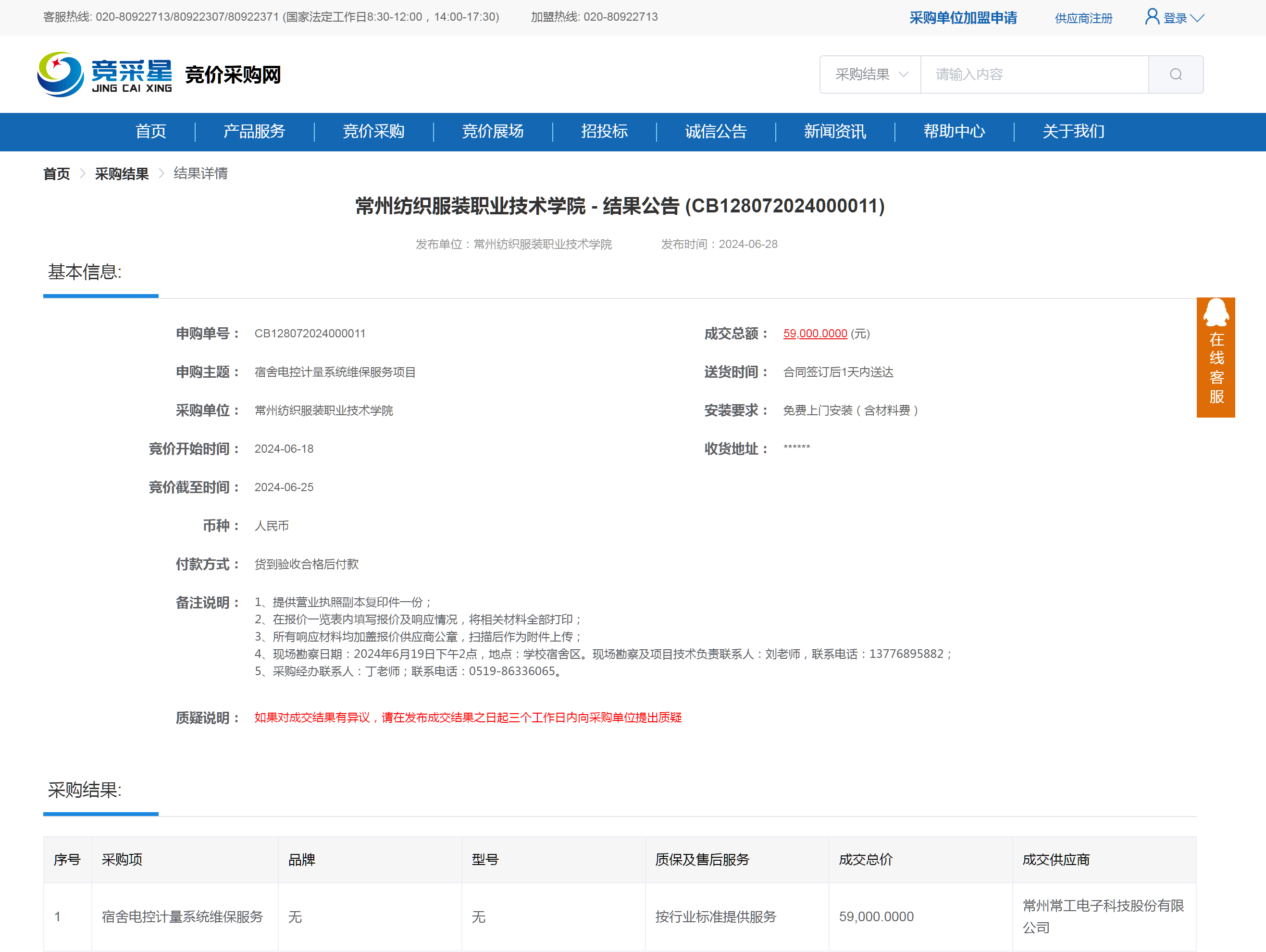The width and height of the screenshot is (1266, 952).
Task: Click the 首页 breadcrumb link
Action: point(57,173)
